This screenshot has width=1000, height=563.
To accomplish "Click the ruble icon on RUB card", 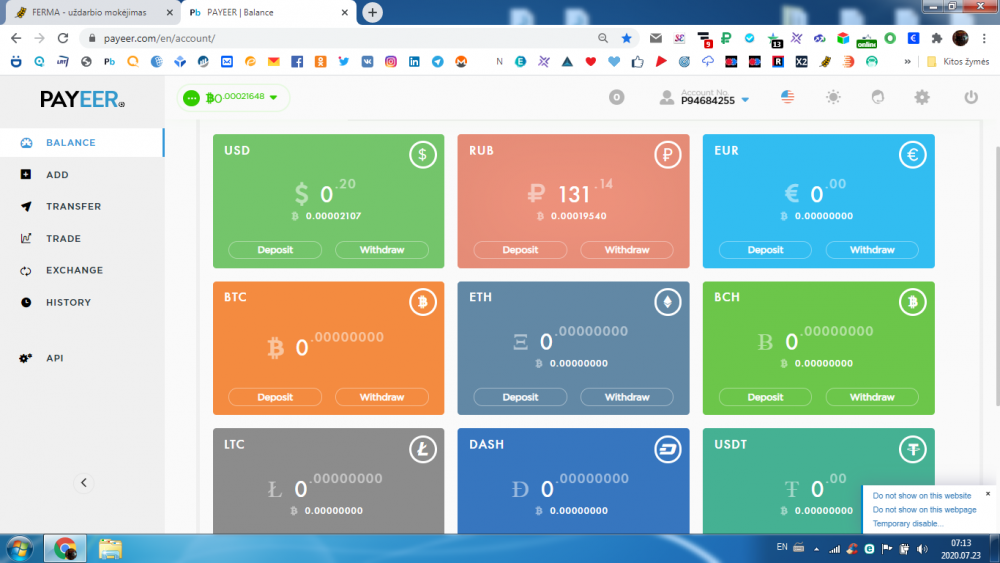I will (x=667, y=154).
